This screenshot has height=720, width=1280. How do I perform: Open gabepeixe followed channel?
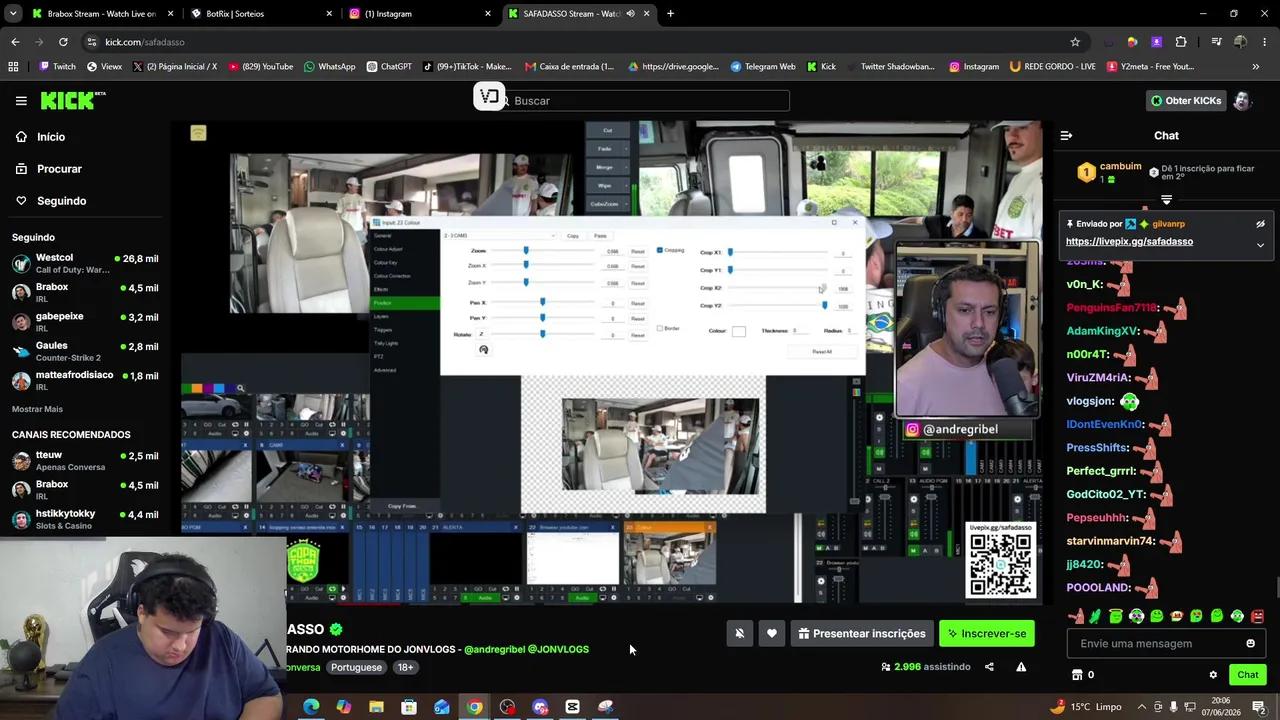click(x=85, y=321)
